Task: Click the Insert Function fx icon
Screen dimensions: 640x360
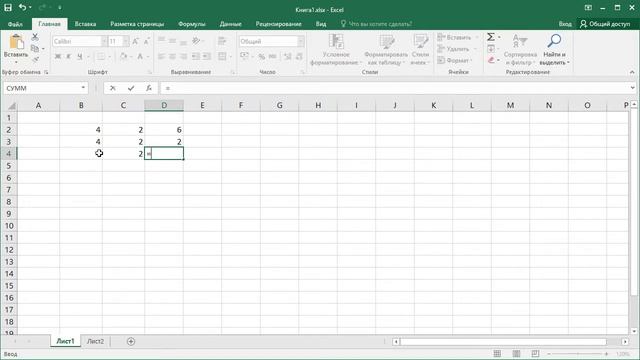Action: coord(149,88)
